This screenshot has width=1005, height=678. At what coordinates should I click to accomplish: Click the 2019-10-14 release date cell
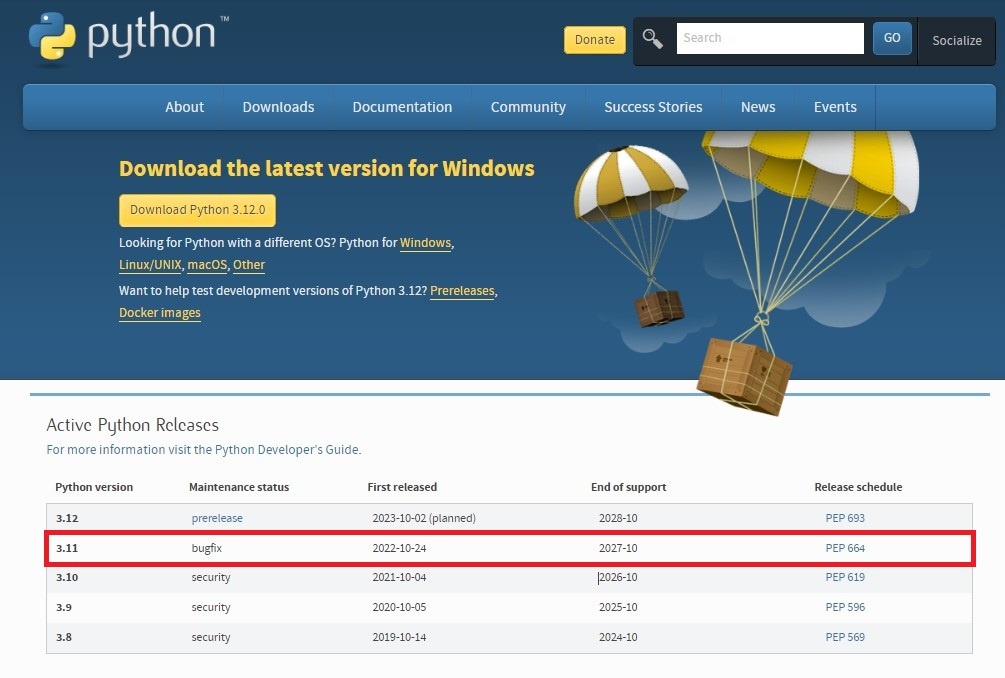point(399,637)
